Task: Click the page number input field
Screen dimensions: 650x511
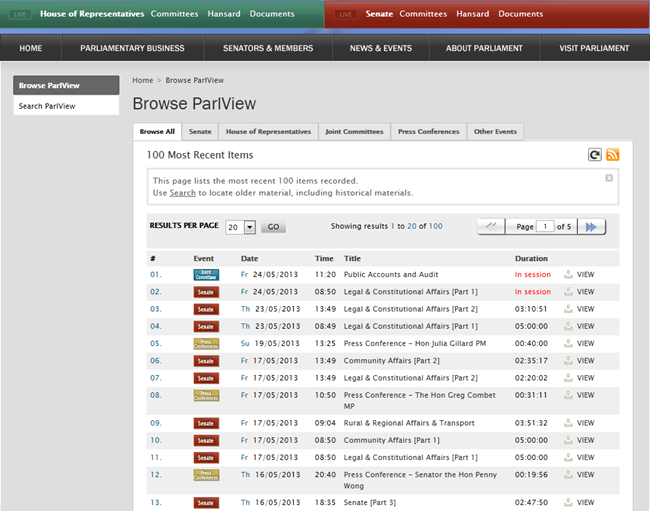Action: point(545,227)
